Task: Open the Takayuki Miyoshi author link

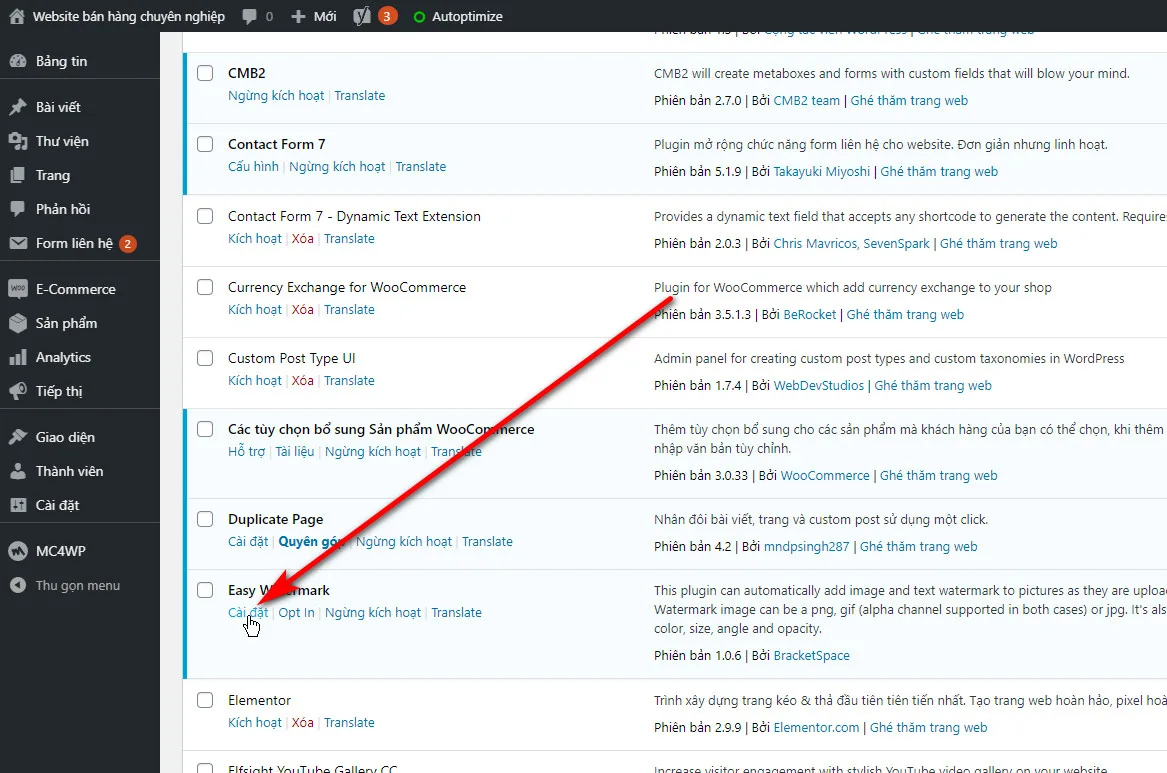Action: pyautogui.click(x=822, y=172)
